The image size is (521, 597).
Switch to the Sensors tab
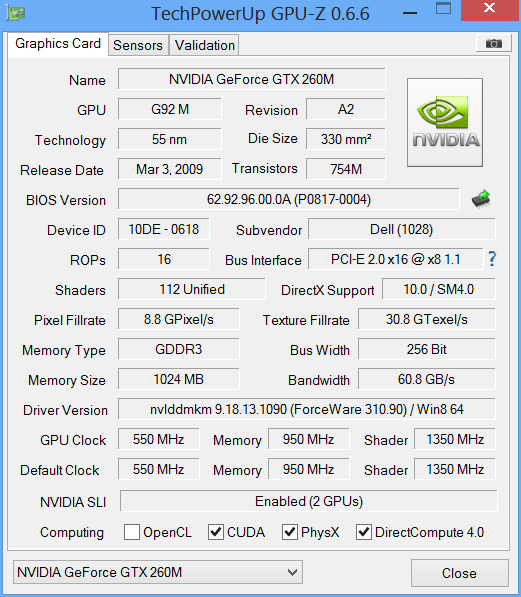click(138, 45)
